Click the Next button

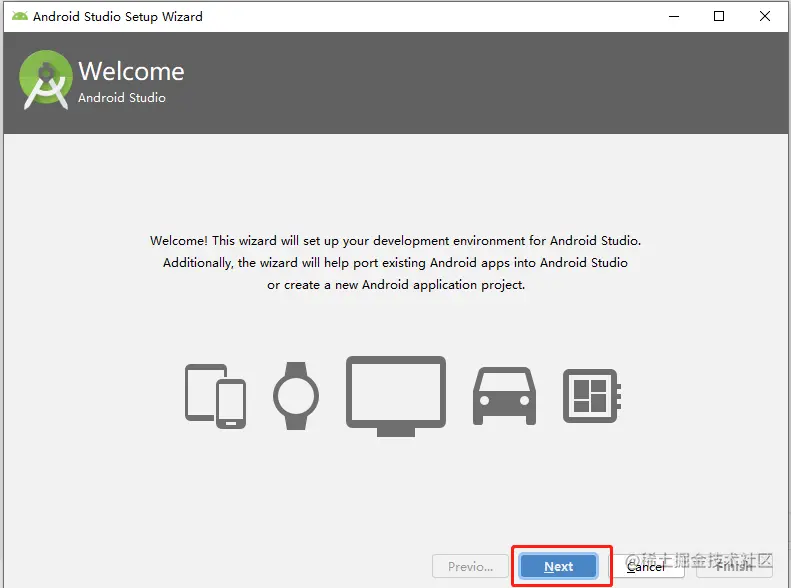pos(558,566)
